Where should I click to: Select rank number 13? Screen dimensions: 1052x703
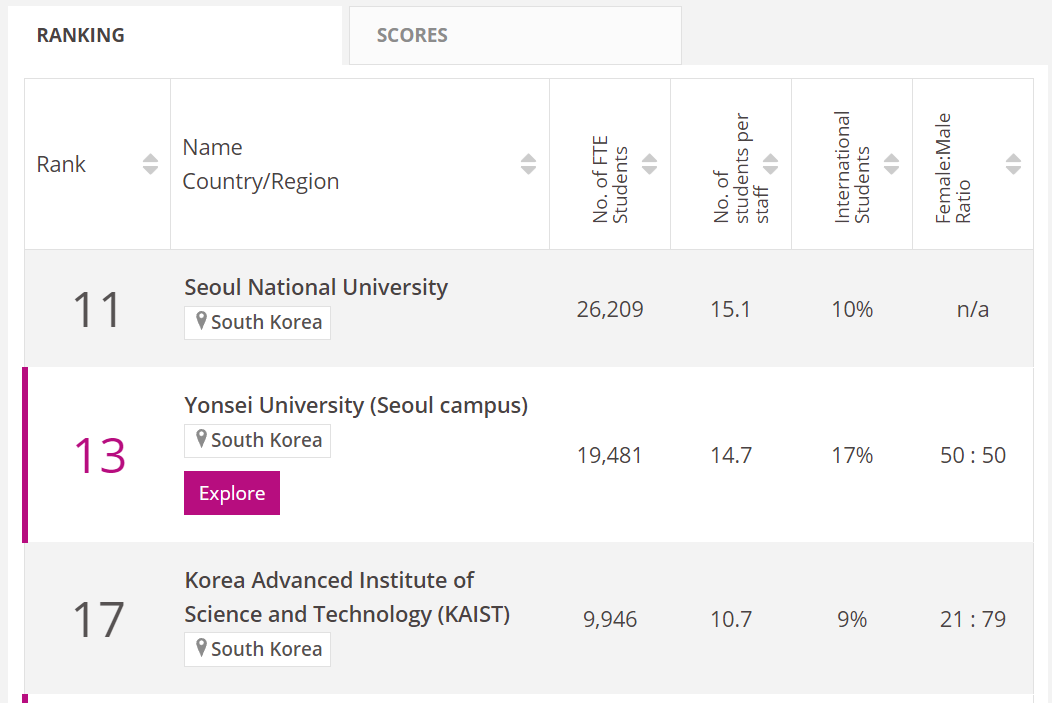coord(99,456)
